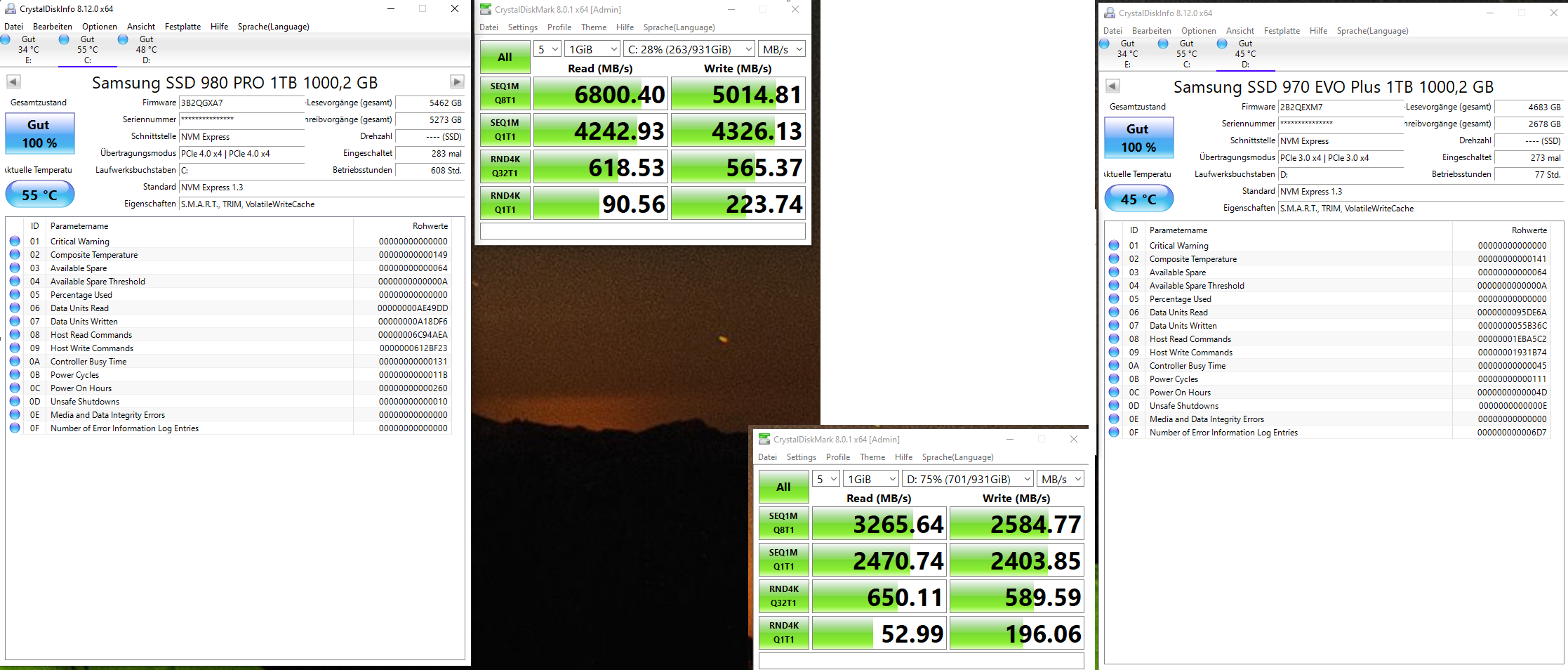This screenshot has width=1568, height=670.
Task: Select disk D: 48 °C tab in the left CrystalDiskInfo
Action: [x=145, y=50]
